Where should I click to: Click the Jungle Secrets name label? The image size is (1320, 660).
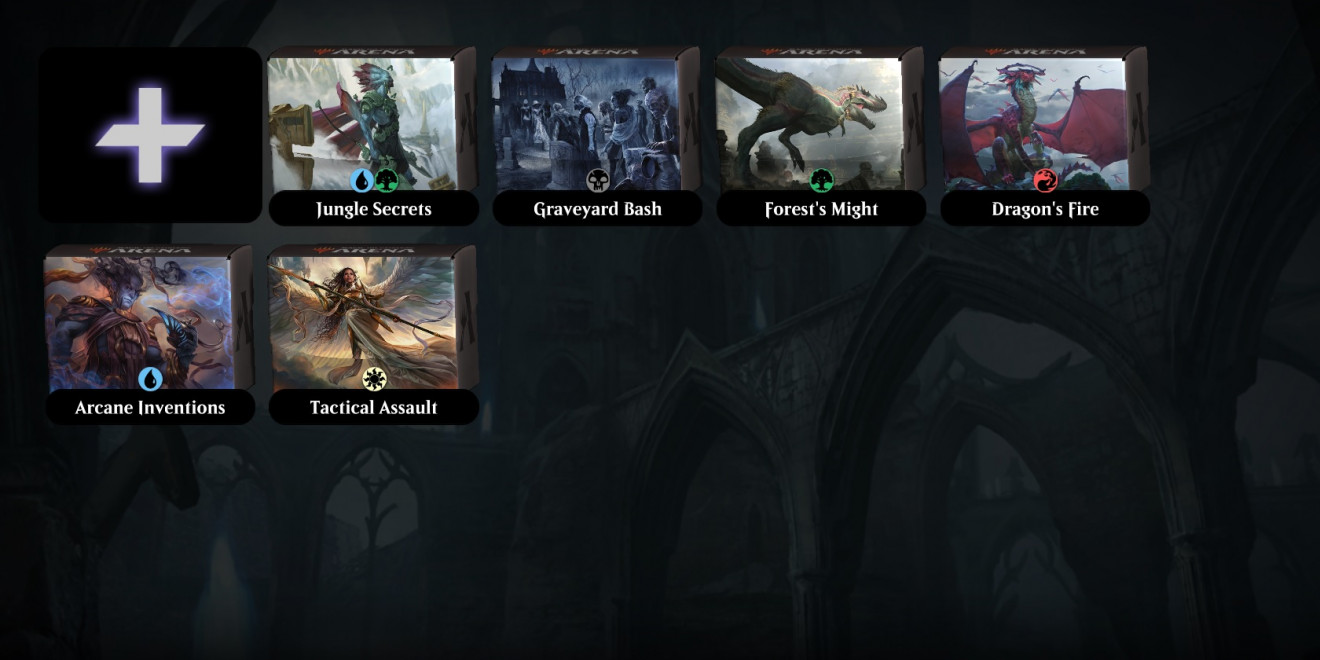tap(374, 209)
